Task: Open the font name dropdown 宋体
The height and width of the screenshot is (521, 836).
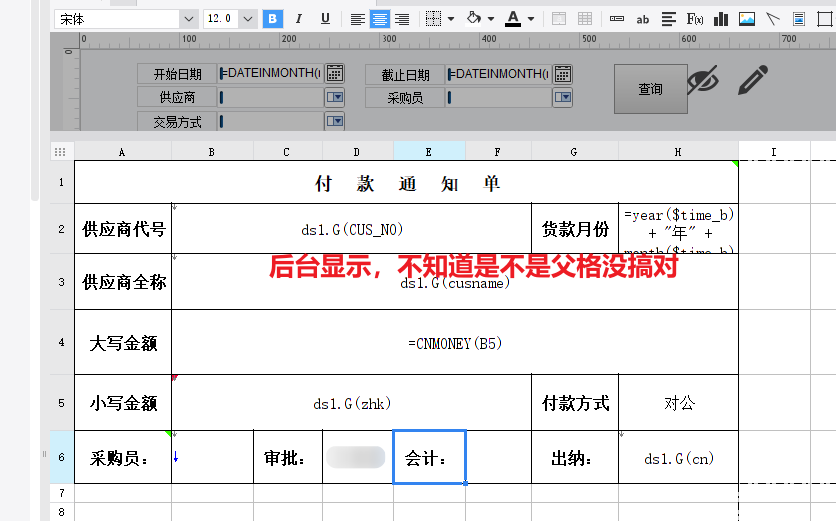Action: point(188,19)
